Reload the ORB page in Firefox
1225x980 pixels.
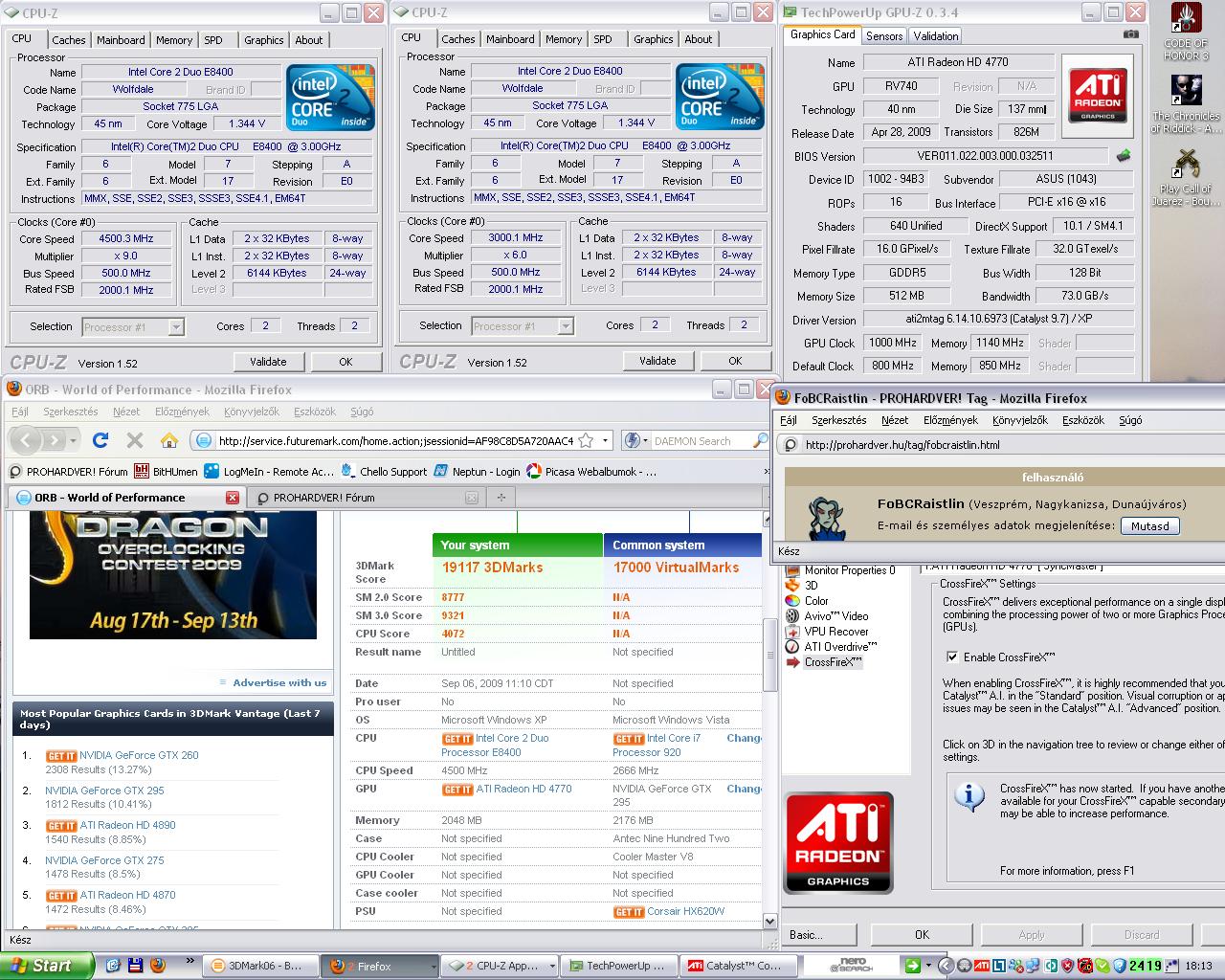pos(100,440)
